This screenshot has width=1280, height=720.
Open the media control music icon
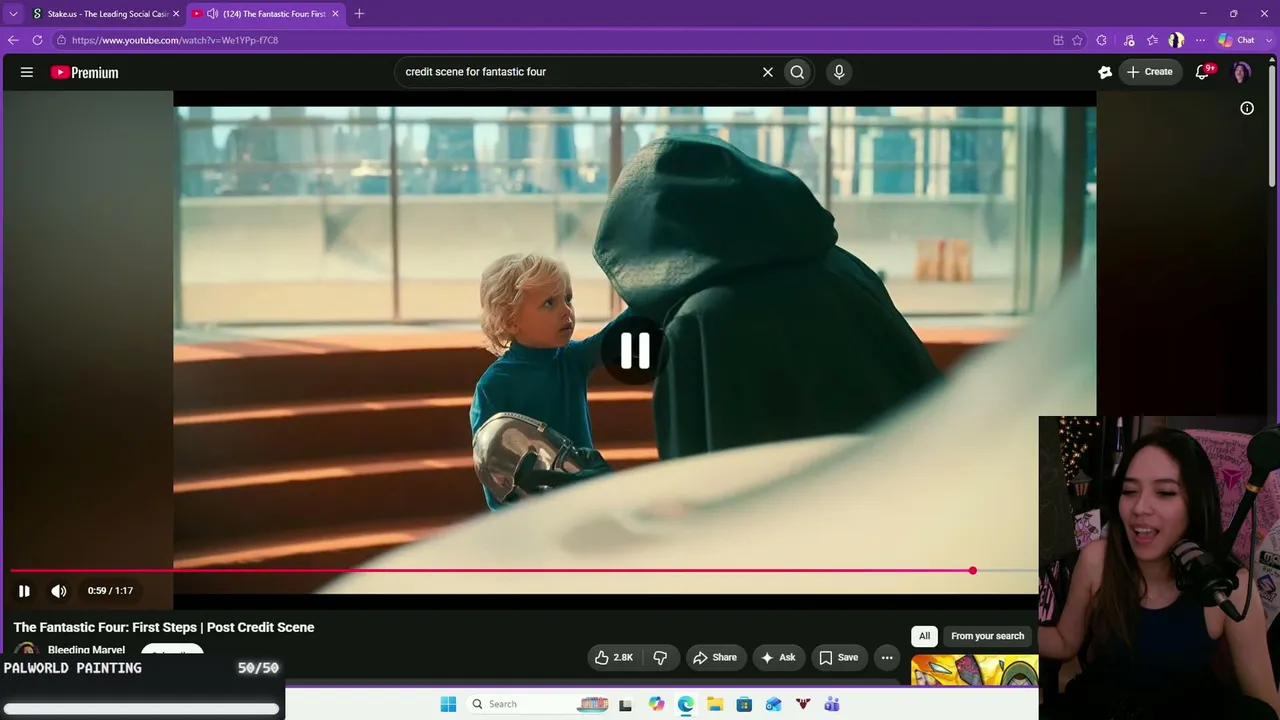(x=1129, y=40)
